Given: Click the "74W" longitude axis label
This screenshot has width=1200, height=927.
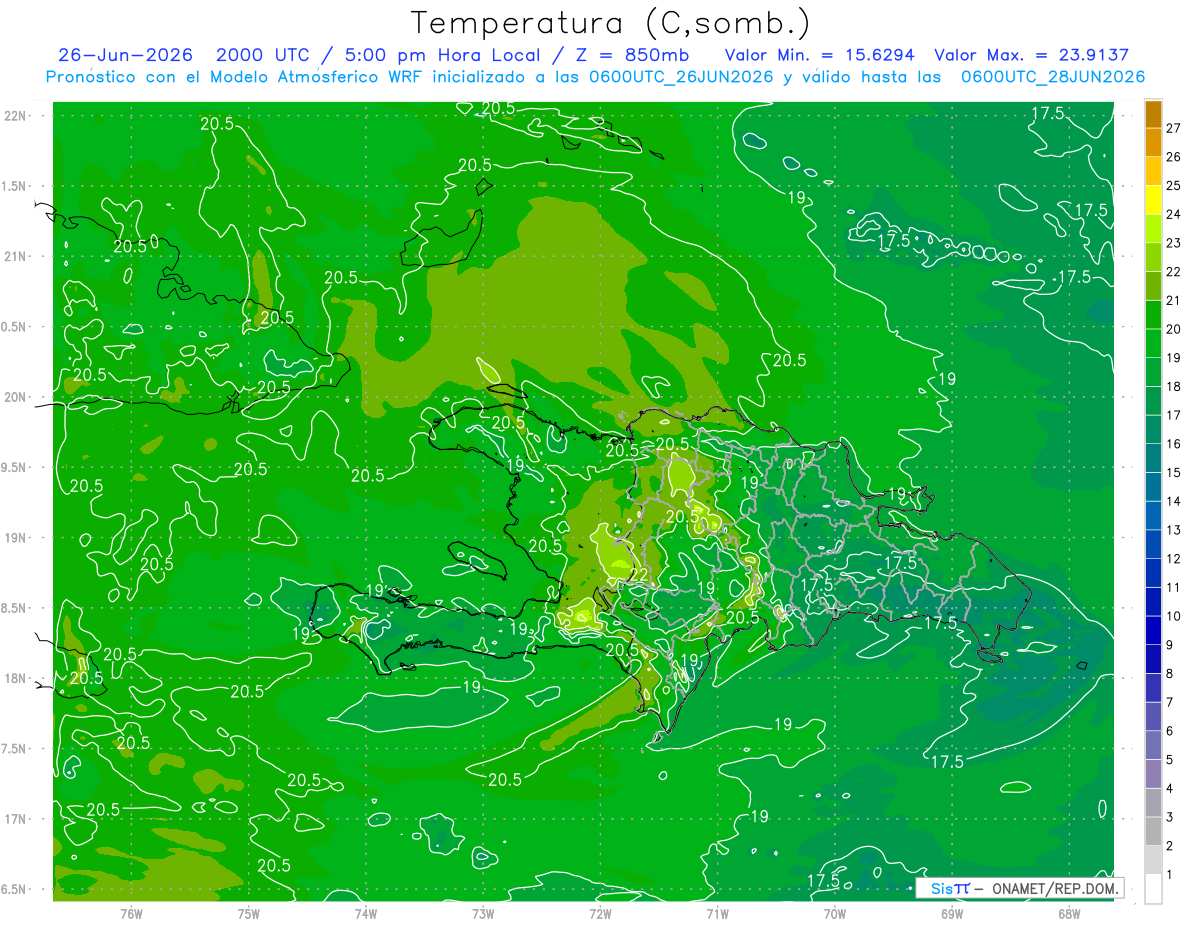Looking at the screenshot, I should click(x=365, y=914).
